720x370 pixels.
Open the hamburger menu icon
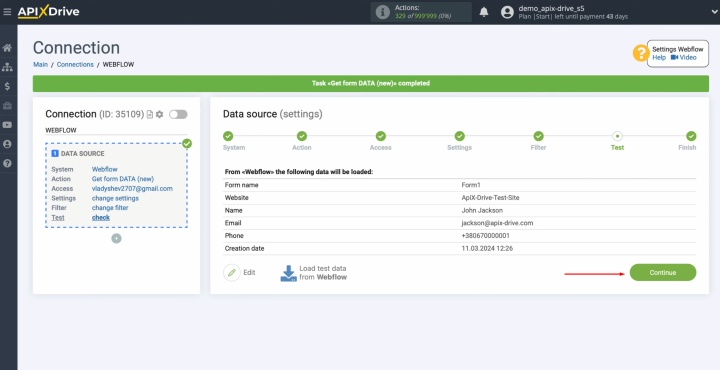[x=7, y=12]
